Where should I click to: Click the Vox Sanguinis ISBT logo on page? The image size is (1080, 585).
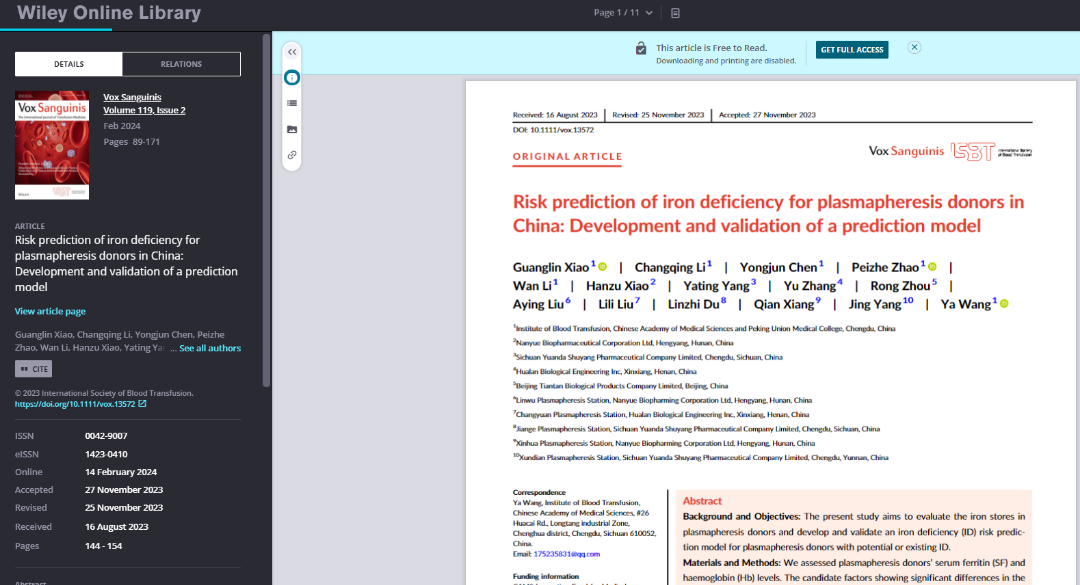point(951,151)
